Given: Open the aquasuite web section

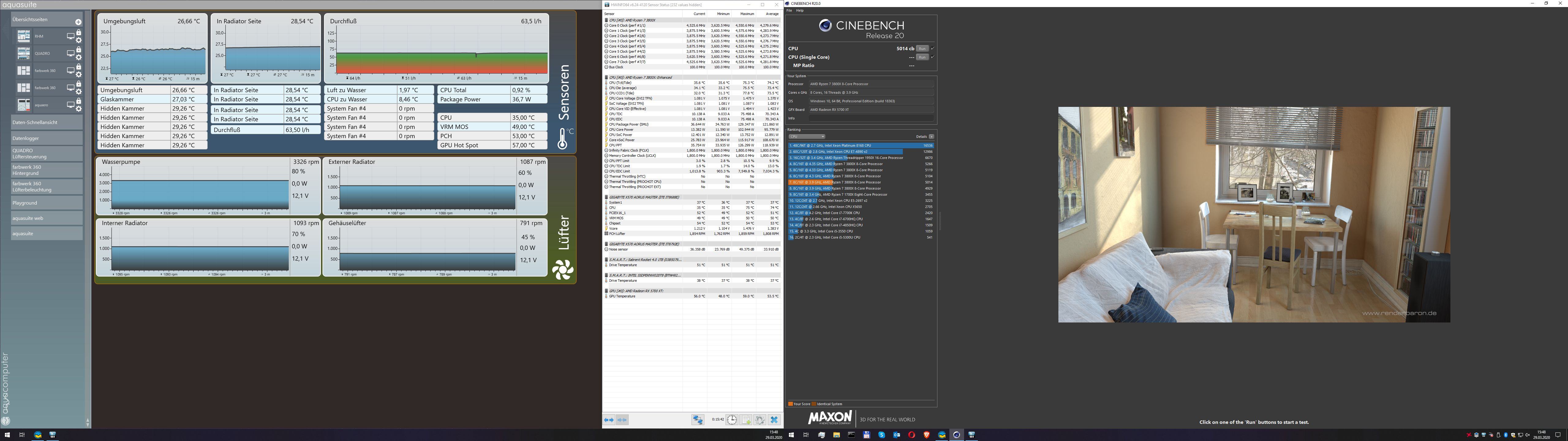Looking at the screenshot, I should (x=46, y=218).
